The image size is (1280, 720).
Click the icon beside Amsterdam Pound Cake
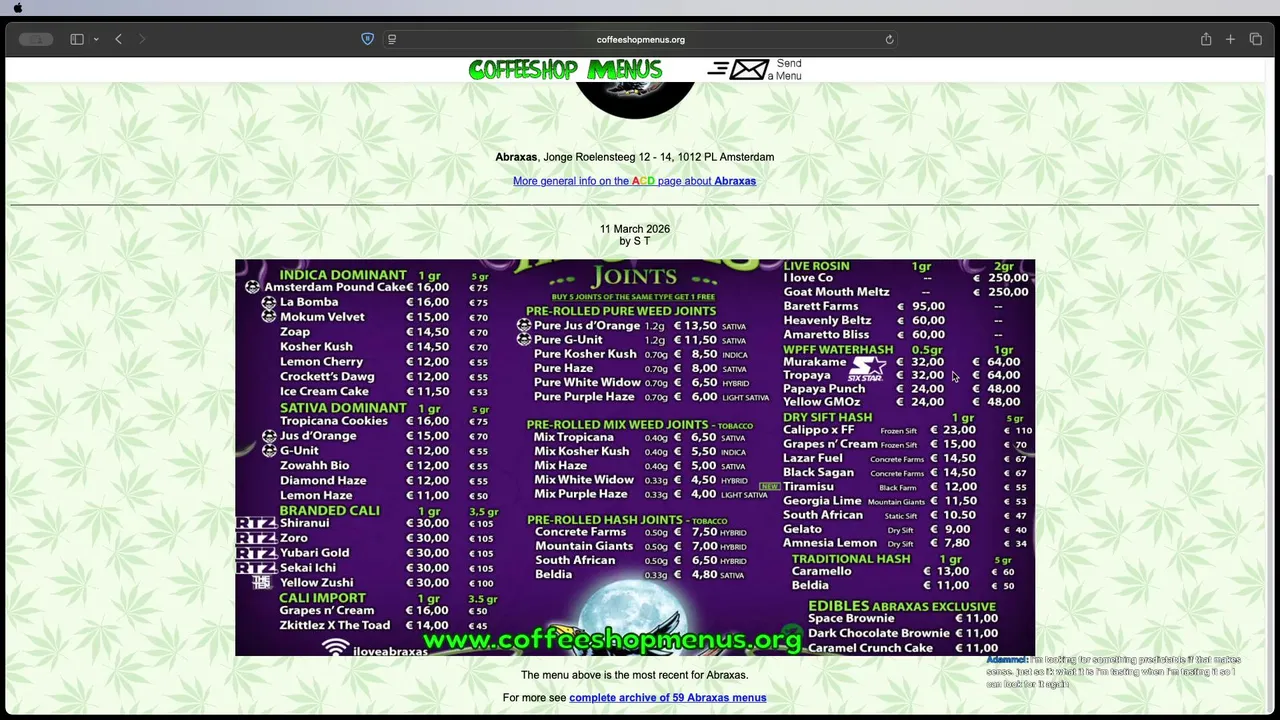pos(252,287)
